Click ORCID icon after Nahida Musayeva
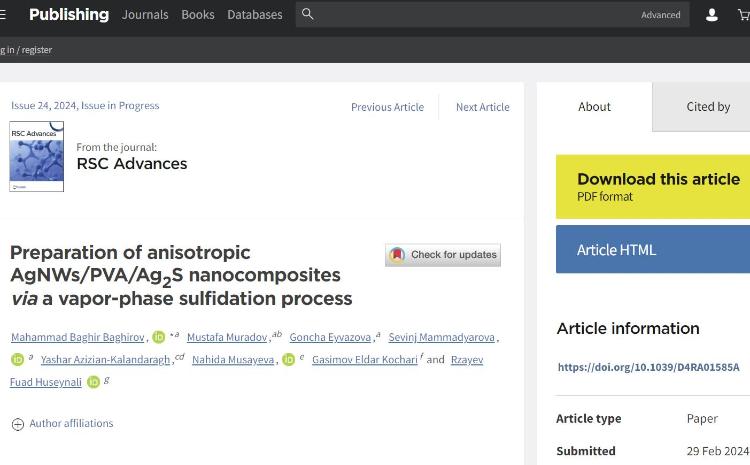 (288, 360)
